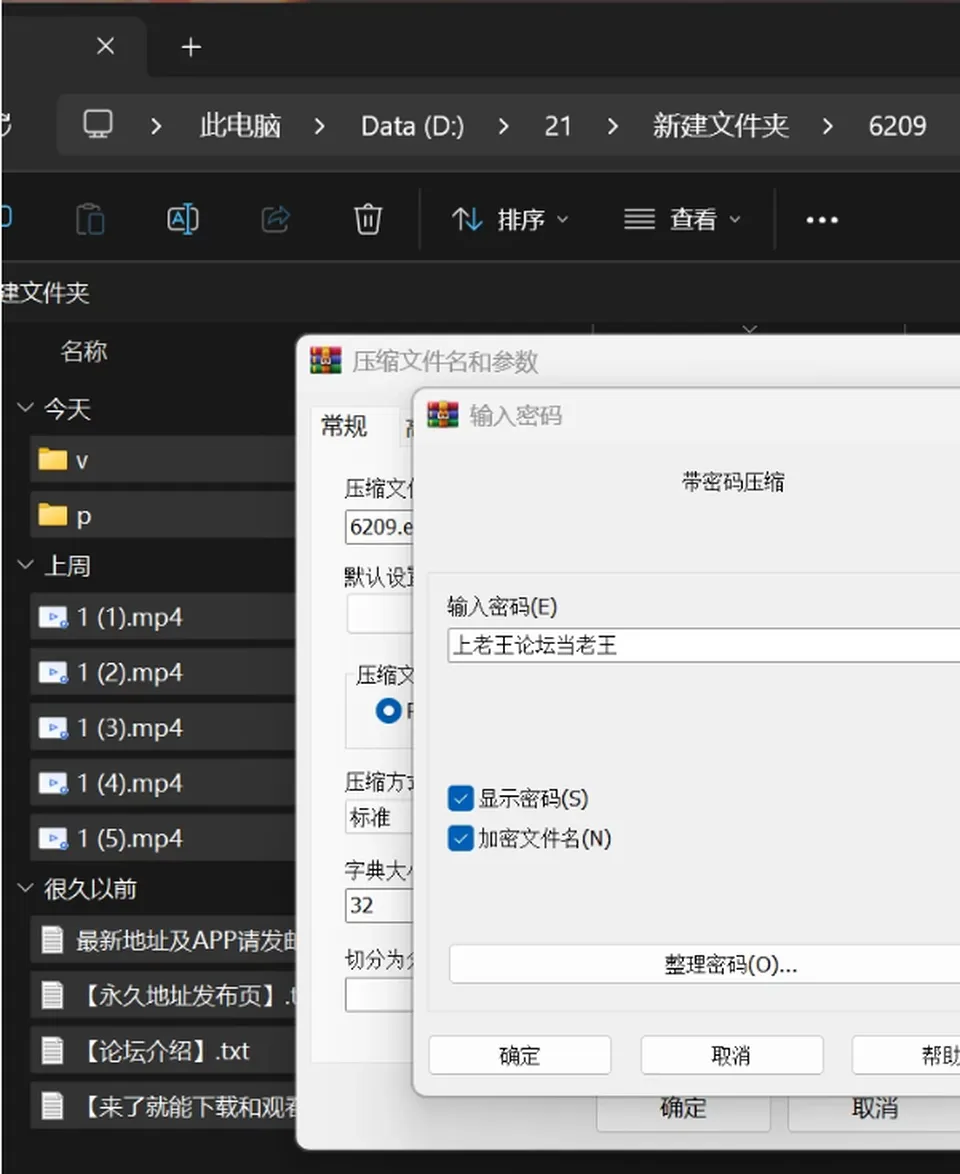Select the text file icon of 【永久地址发布页】
This screenshot has width=960, height=1174.
pos(52,995)
